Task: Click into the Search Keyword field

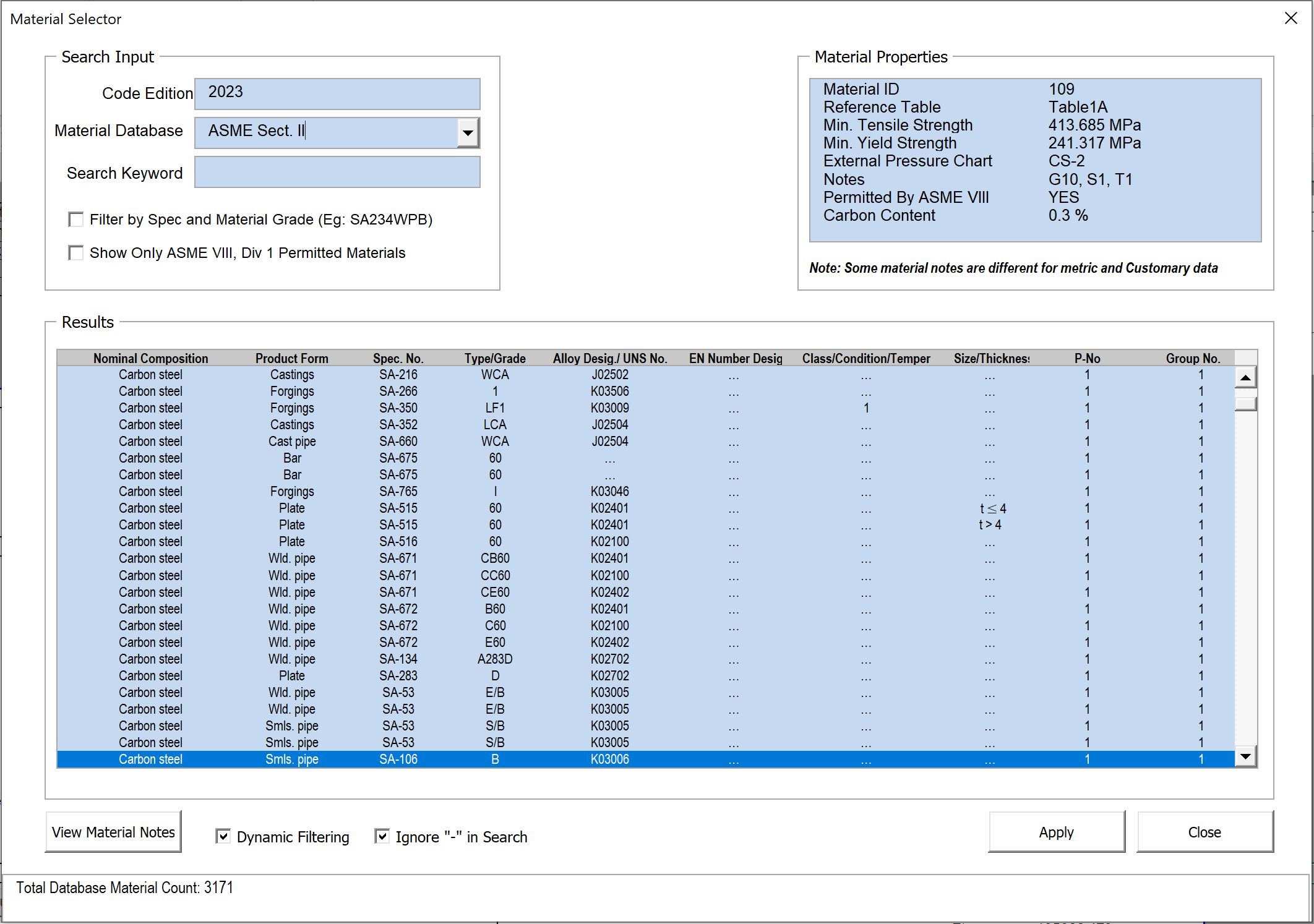Action: click(337, 172)
